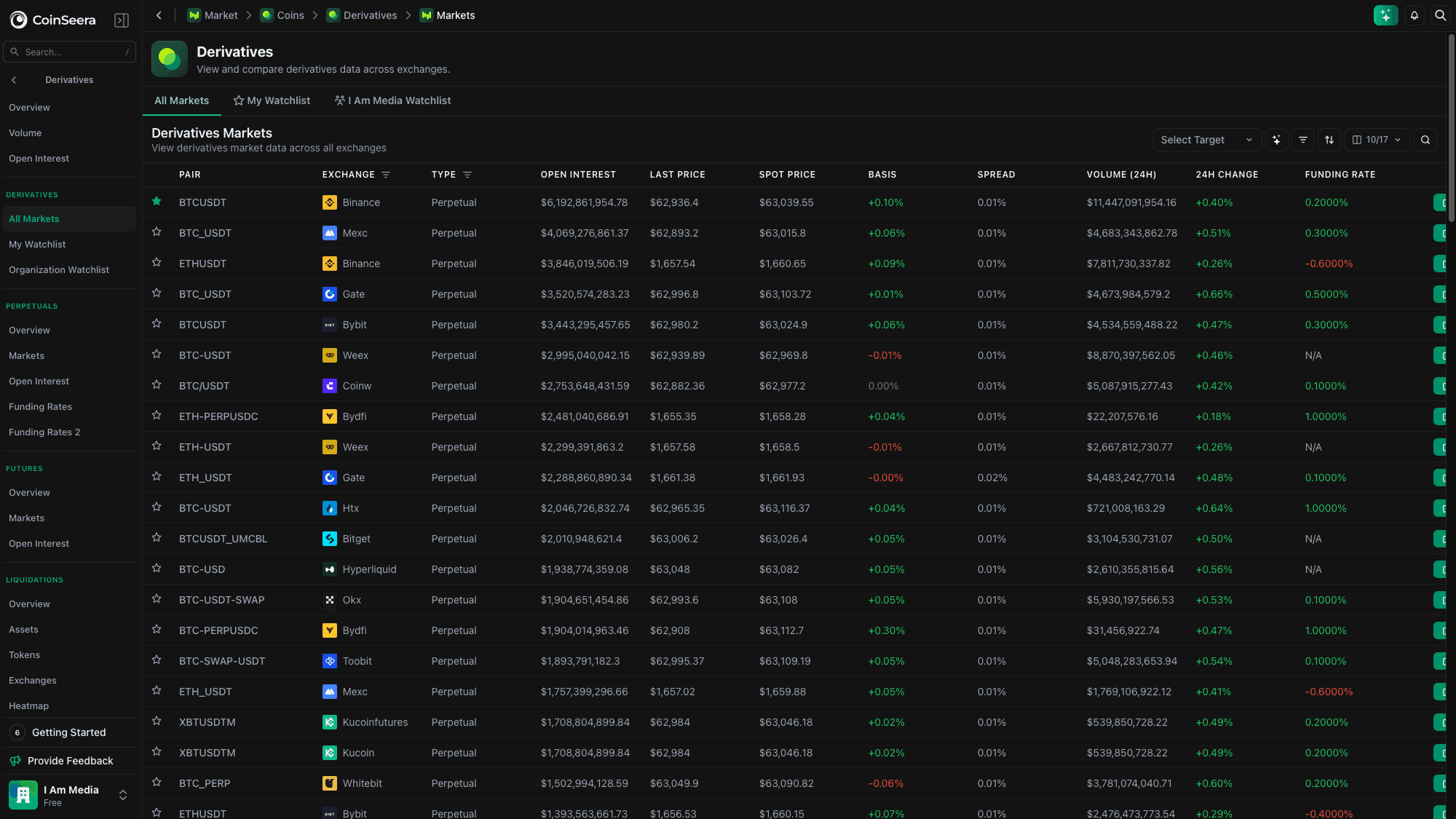1456x819 pixels.
Task: Go back using breadcrumb back arrow
Action: click(x=159, y=15)
